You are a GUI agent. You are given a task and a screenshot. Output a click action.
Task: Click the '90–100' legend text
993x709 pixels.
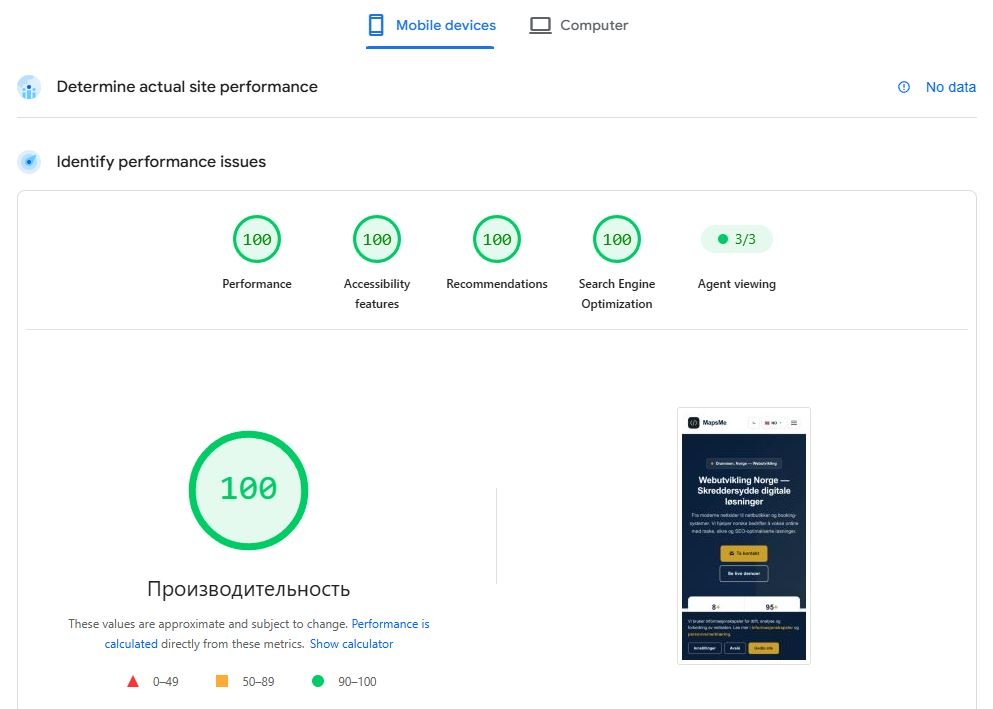(x=357, y=682)
